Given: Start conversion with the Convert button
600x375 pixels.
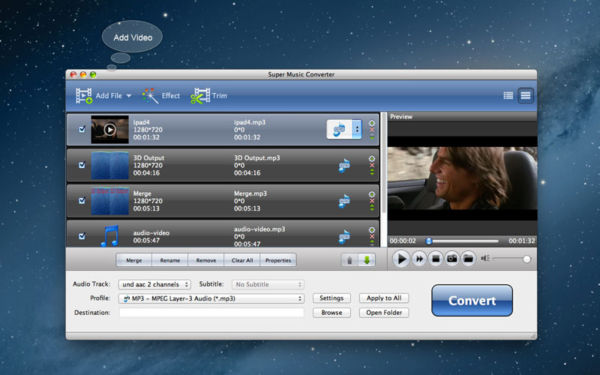Looking at the screenshot, I should tap(472, 300).
